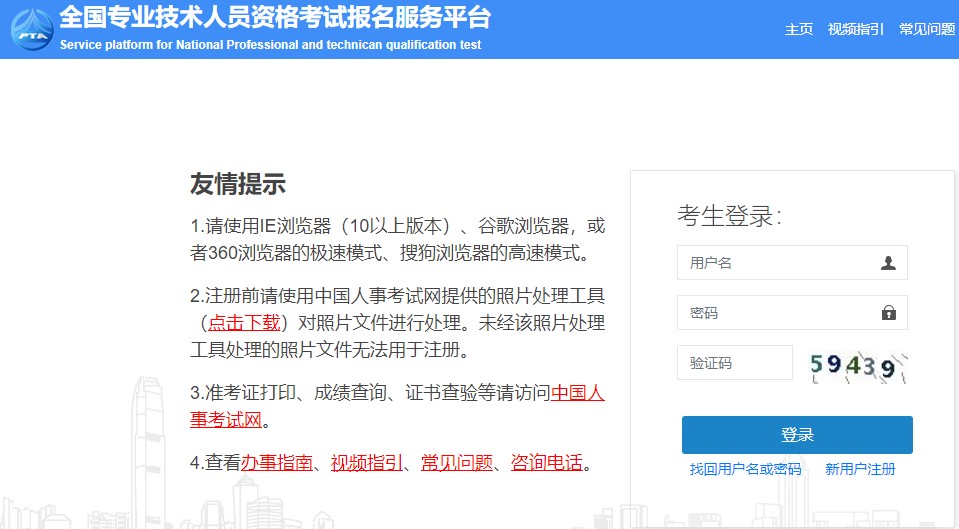Open 主页 in the top navigation
This screenshot has width=959, height=529.
coord(799,29)
